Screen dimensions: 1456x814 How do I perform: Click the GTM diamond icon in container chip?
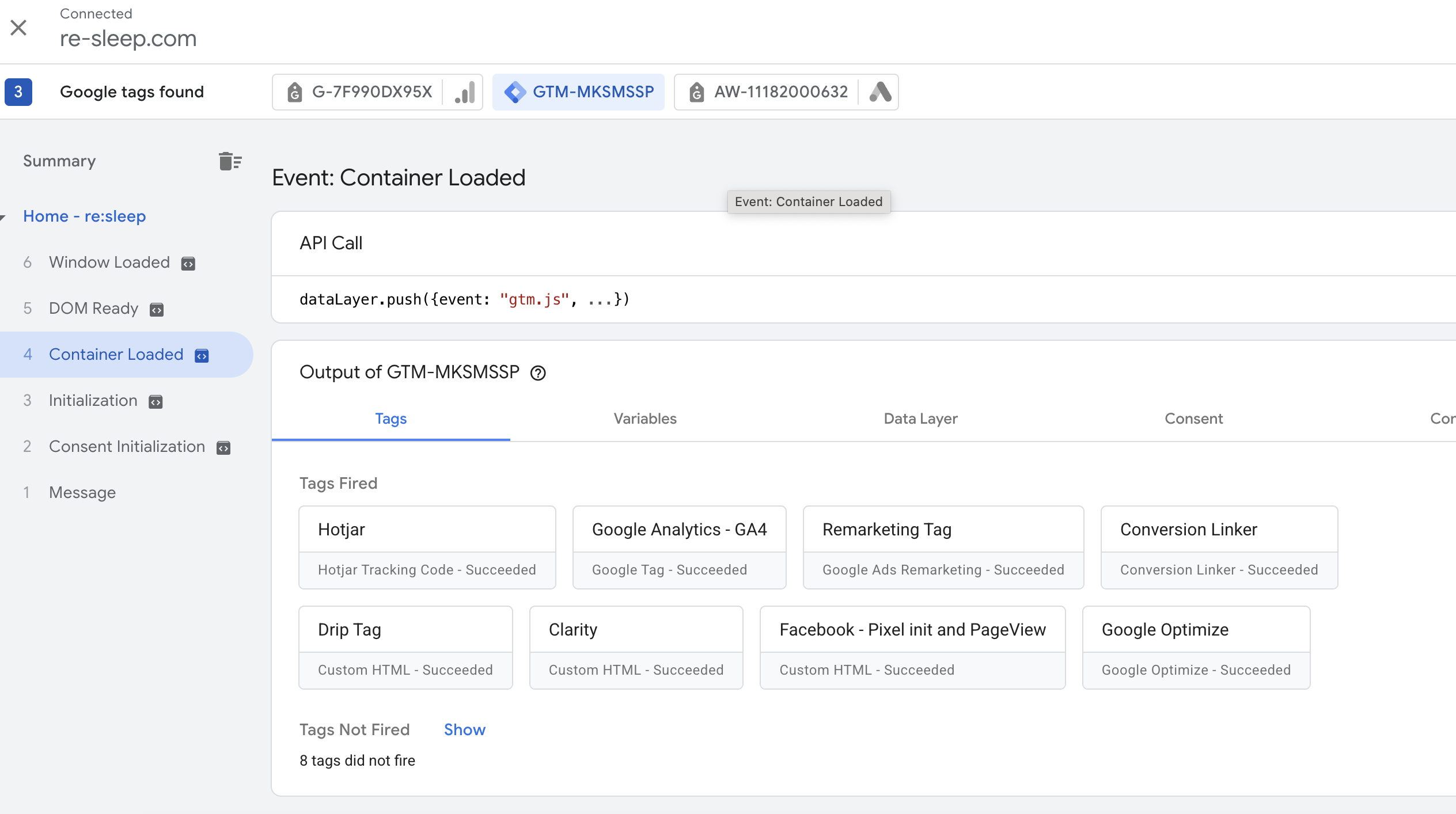coord(515,92)
